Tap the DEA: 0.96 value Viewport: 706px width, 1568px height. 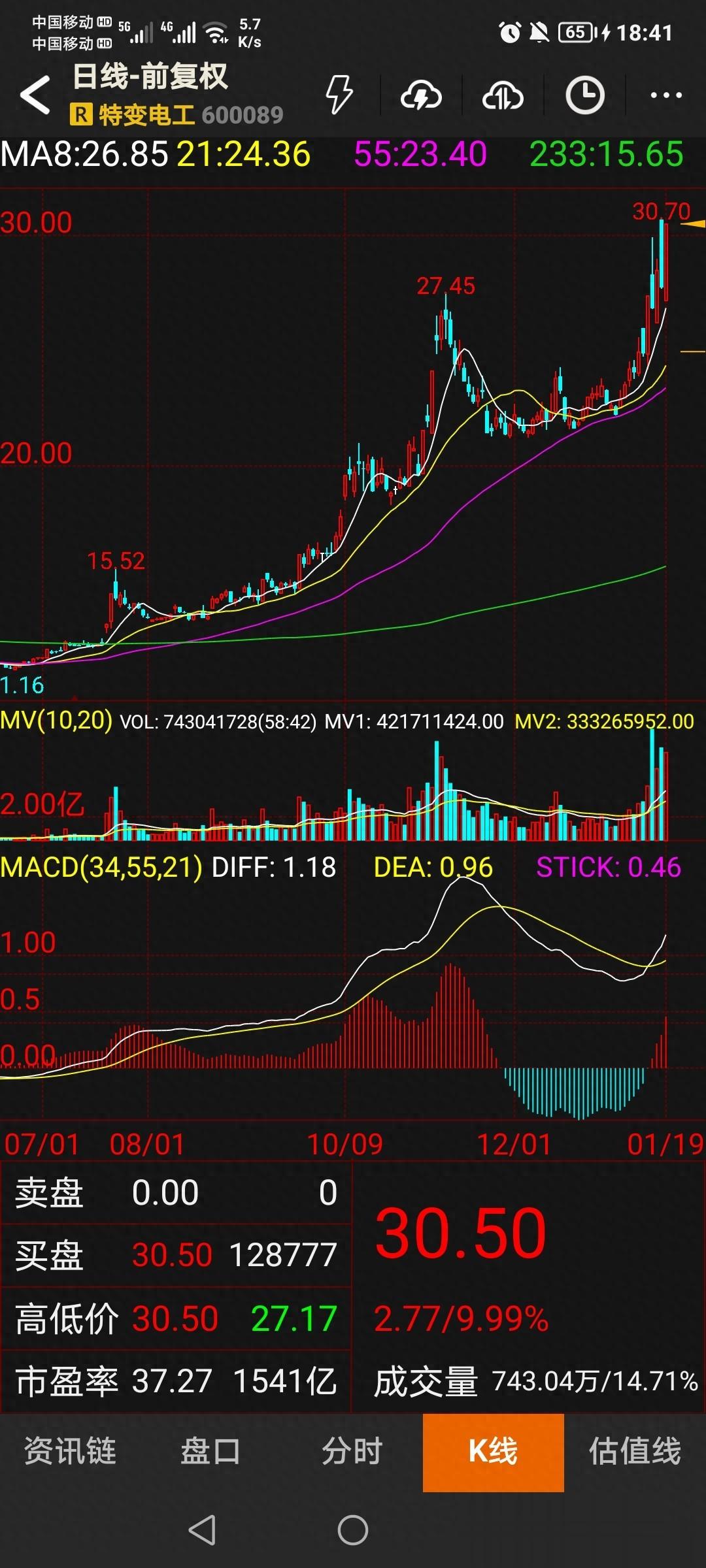point(433,868)
